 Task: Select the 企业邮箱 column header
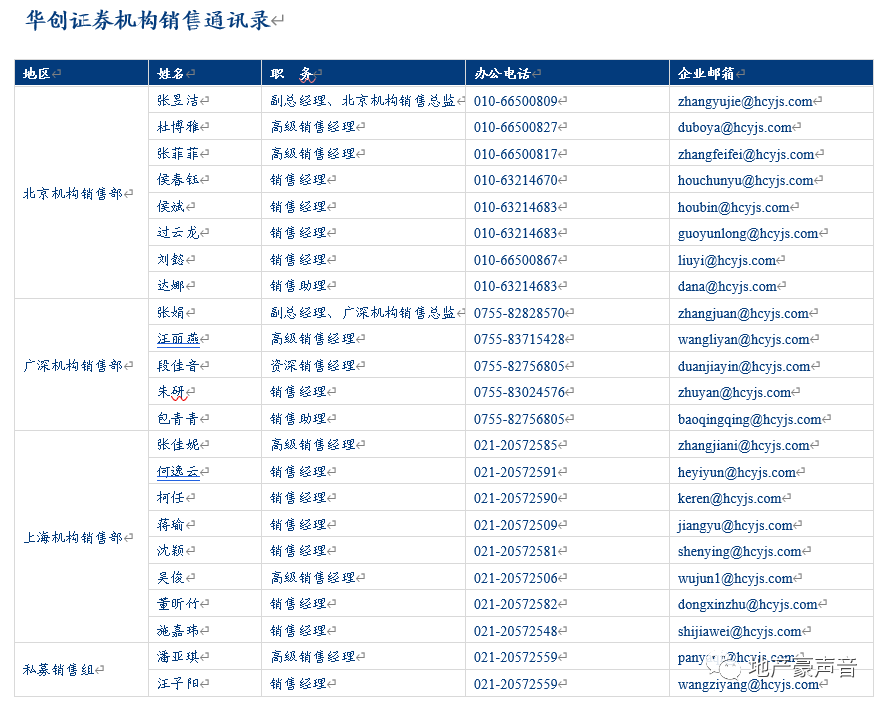[706, 73]
